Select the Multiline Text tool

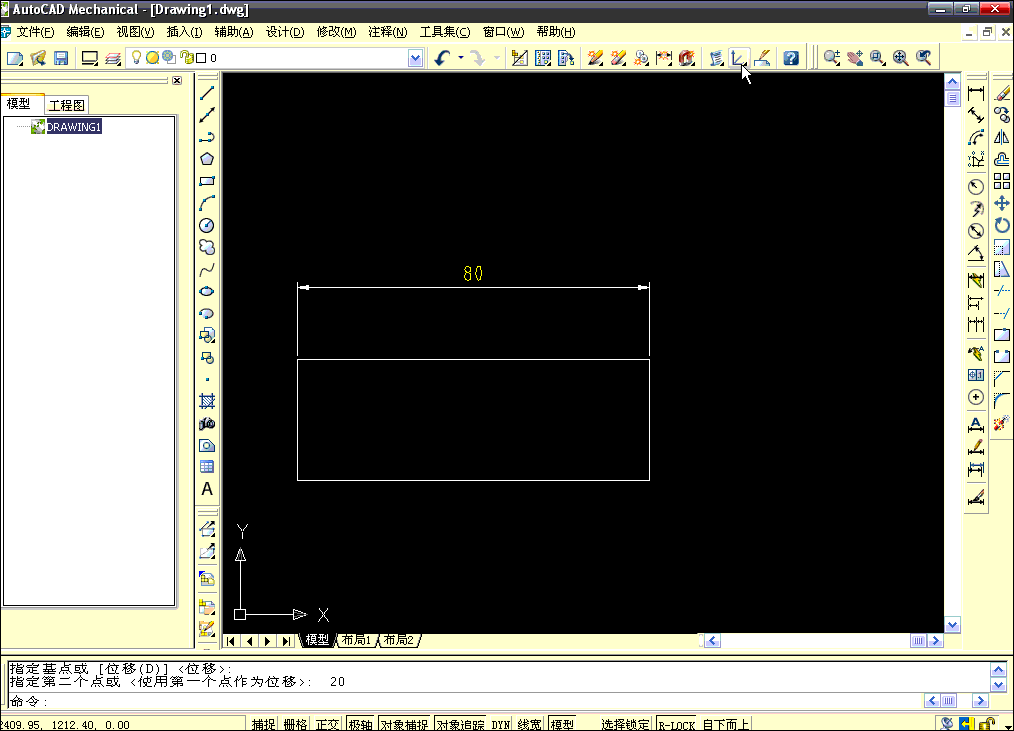click(x=207, y=489)
